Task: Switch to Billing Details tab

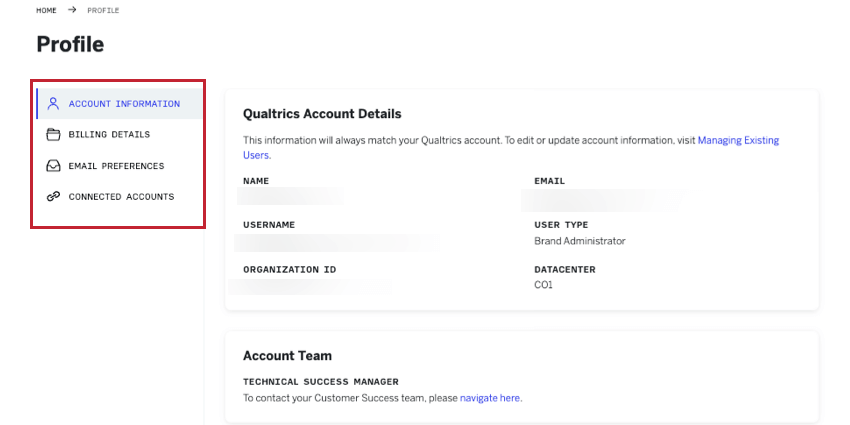Action: click(119, 134)
